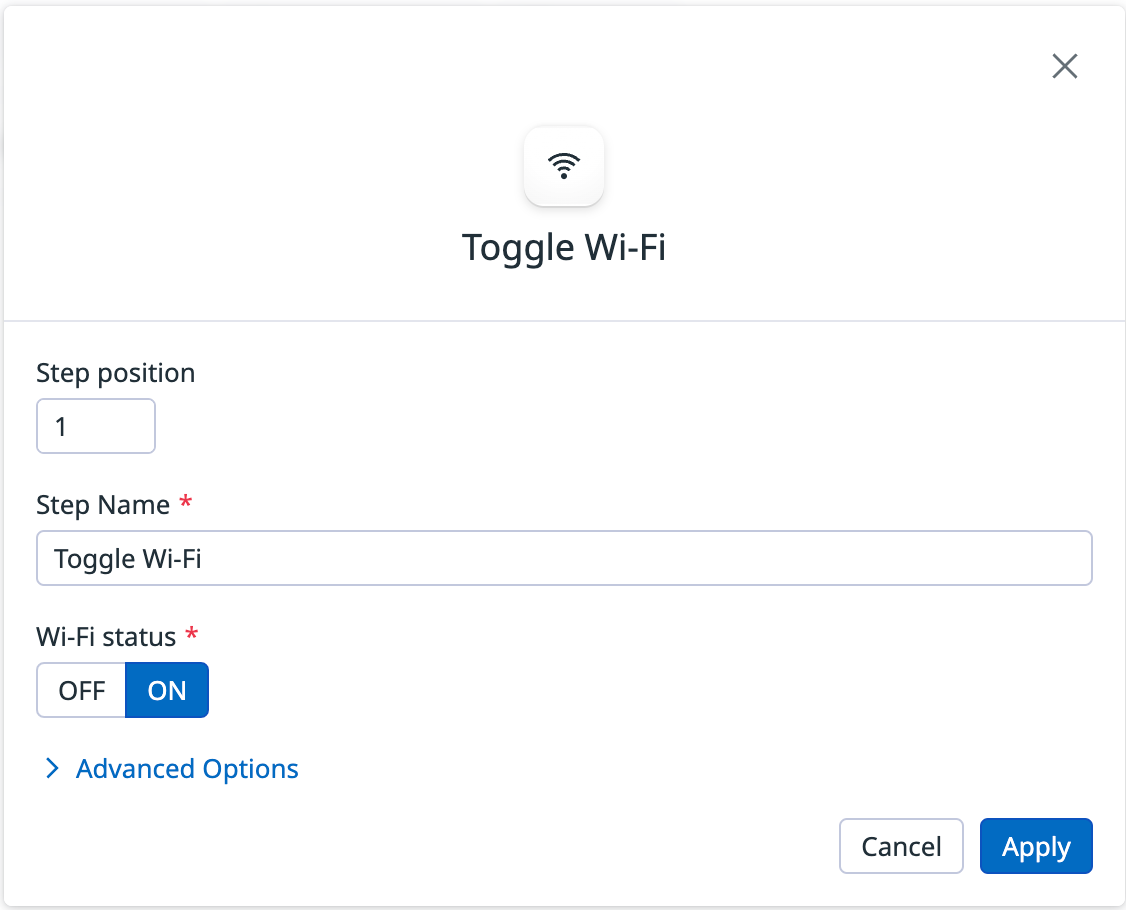
Task: Apply the Toggle Wi-Fi step
Action: click(x=1036, y=846)
